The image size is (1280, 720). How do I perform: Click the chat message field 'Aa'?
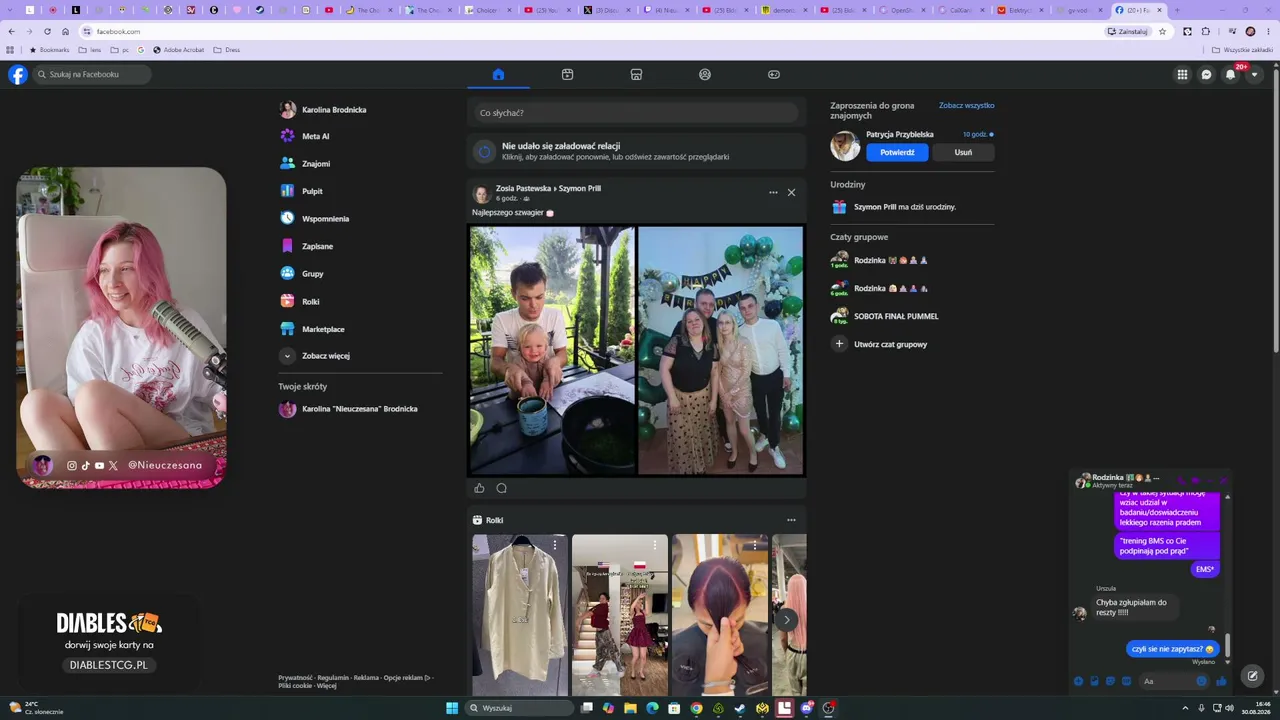coord(1166,681)
